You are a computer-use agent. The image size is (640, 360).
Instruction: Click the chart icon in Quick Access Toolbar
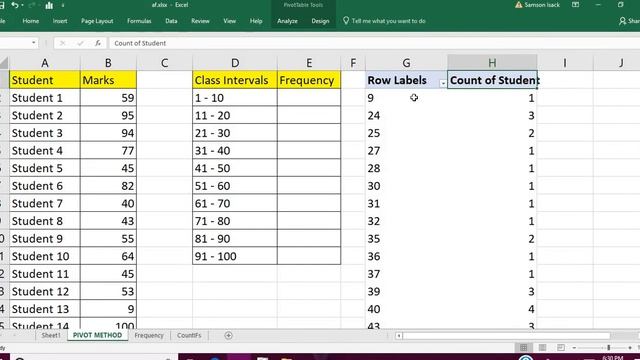pyautogui.click(x=49, y=5)
